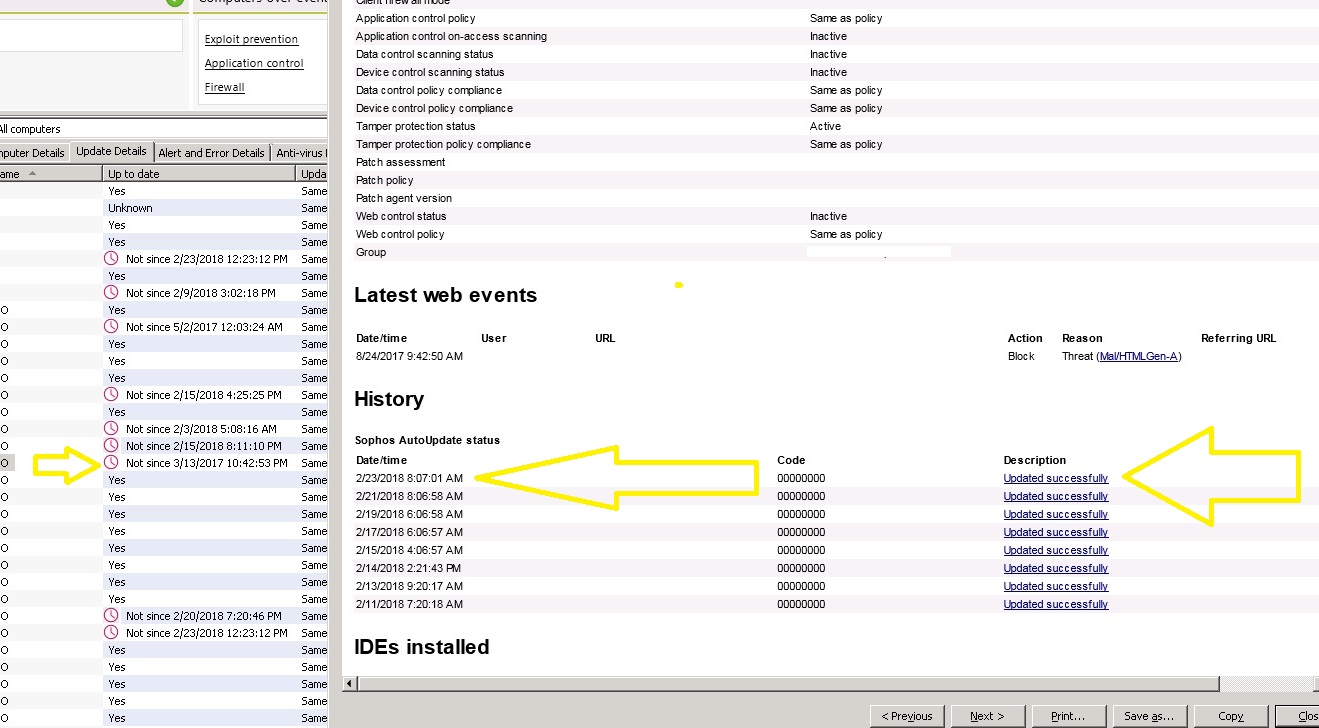The height and width of the screenshot is (728, 1319).
Task: Open the Mal/HTMLGen-A threat link
Action: 1138,357
